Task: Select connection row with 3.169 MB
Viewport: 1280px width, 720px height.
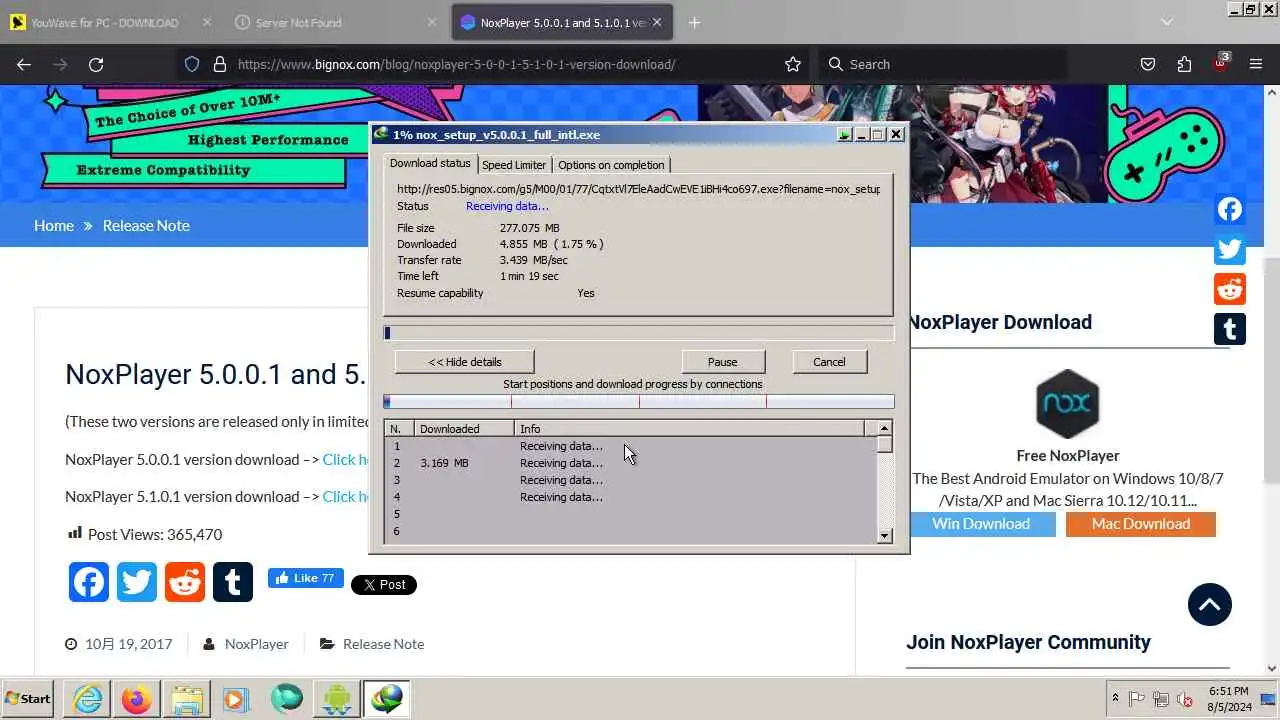Action: 631,463
